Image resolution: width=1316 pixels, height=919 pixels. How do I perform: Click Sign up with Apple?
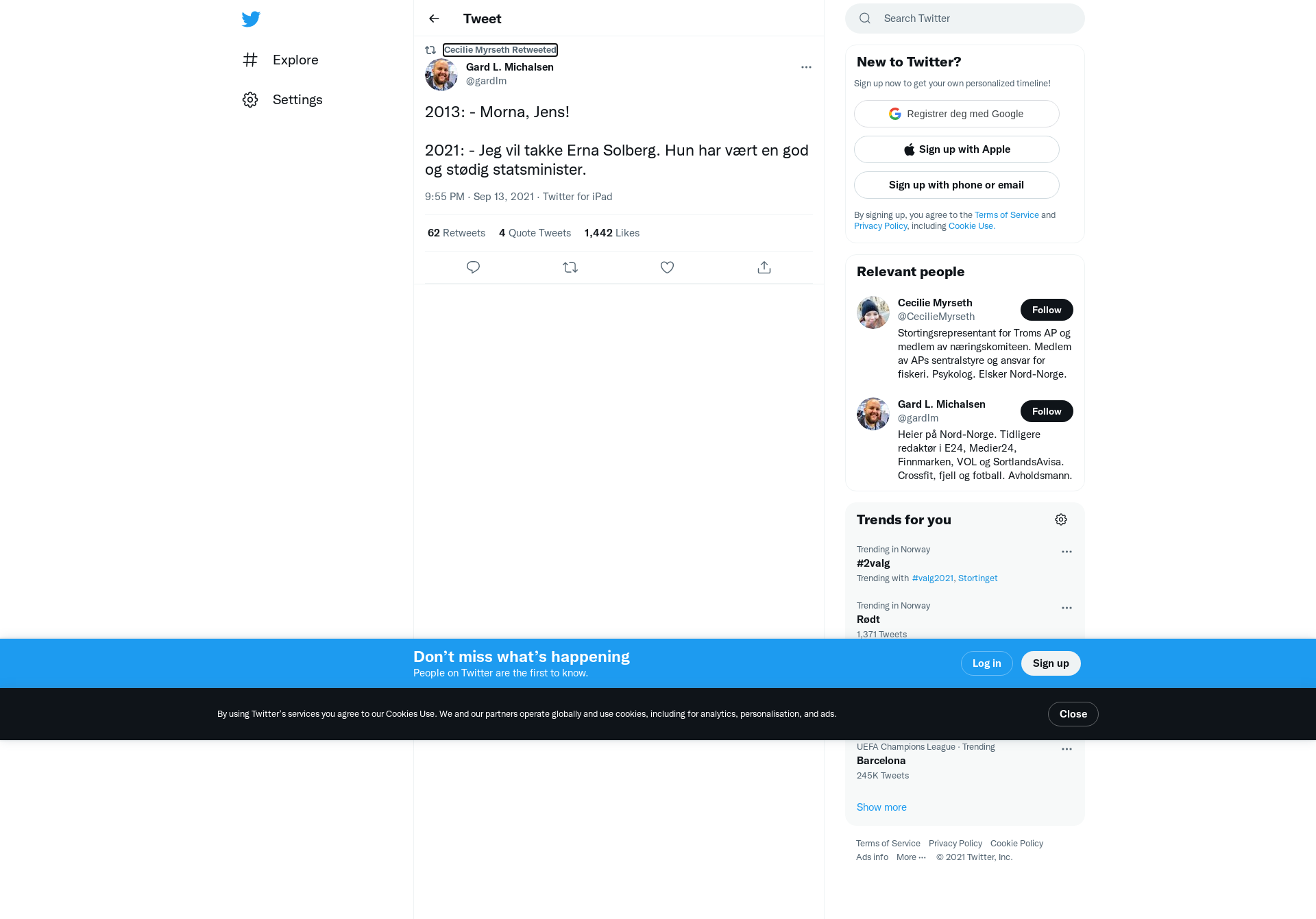pyautogui.click(x=956, y=149)
